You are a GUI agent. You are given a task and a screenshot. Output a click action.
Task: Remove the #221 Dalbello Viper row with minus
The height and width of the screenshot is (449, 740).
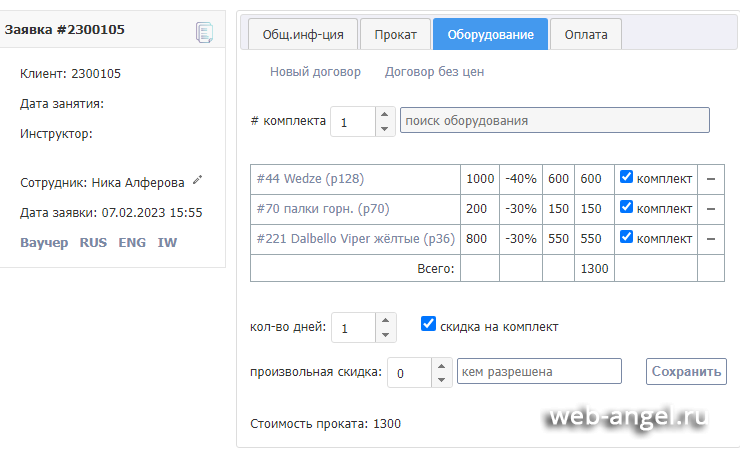[710, 239]
